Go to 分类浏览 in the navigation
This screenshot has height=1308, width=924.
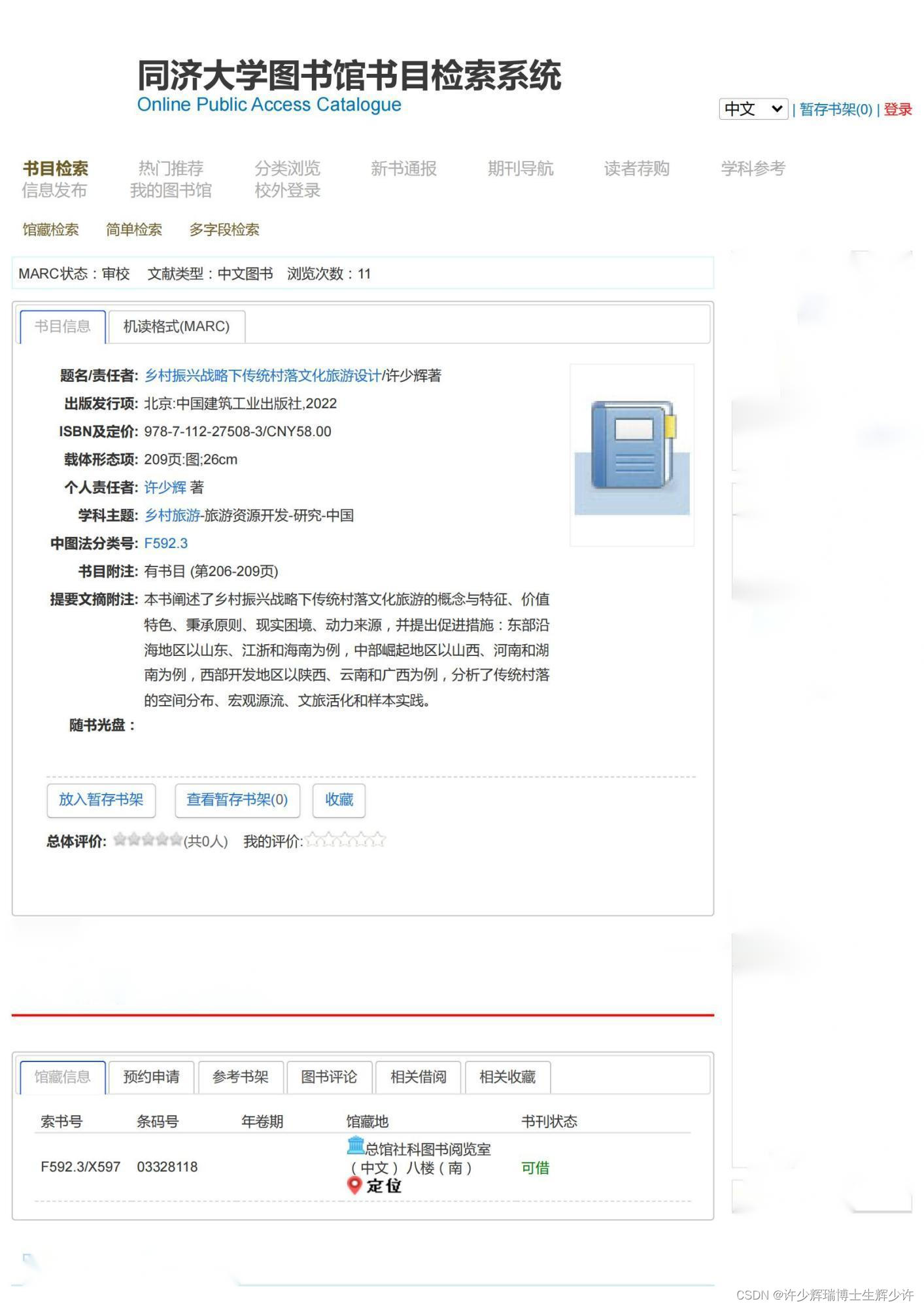[287, 169]
